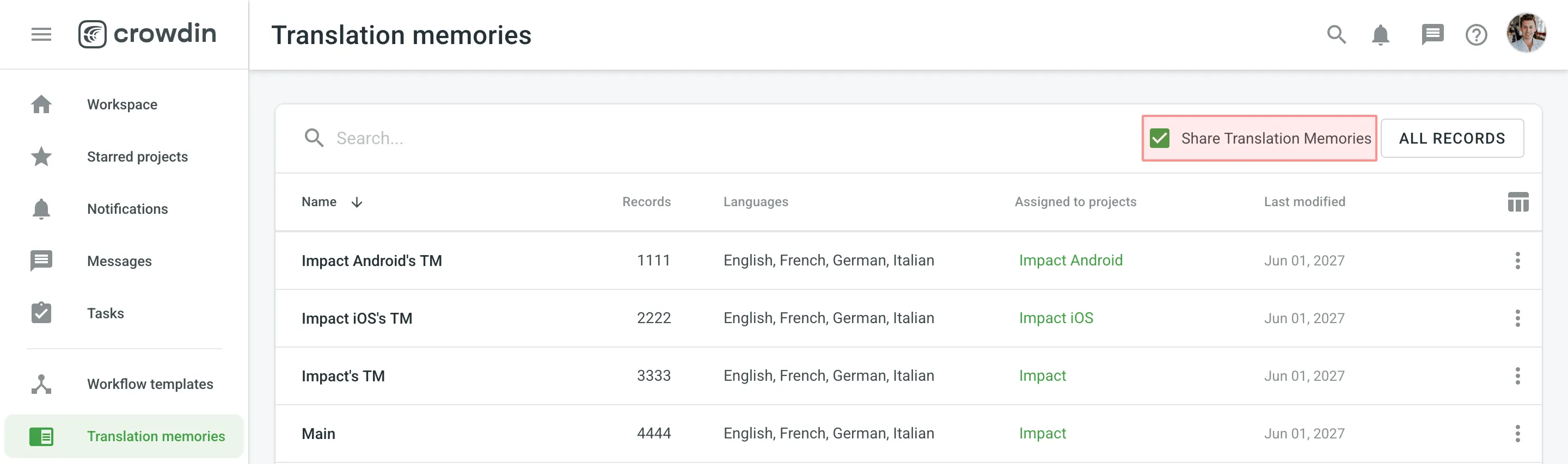Screen dimensions: 1568x464
Task: Open Workflow templates in sidebar
Action: (150, 385)
